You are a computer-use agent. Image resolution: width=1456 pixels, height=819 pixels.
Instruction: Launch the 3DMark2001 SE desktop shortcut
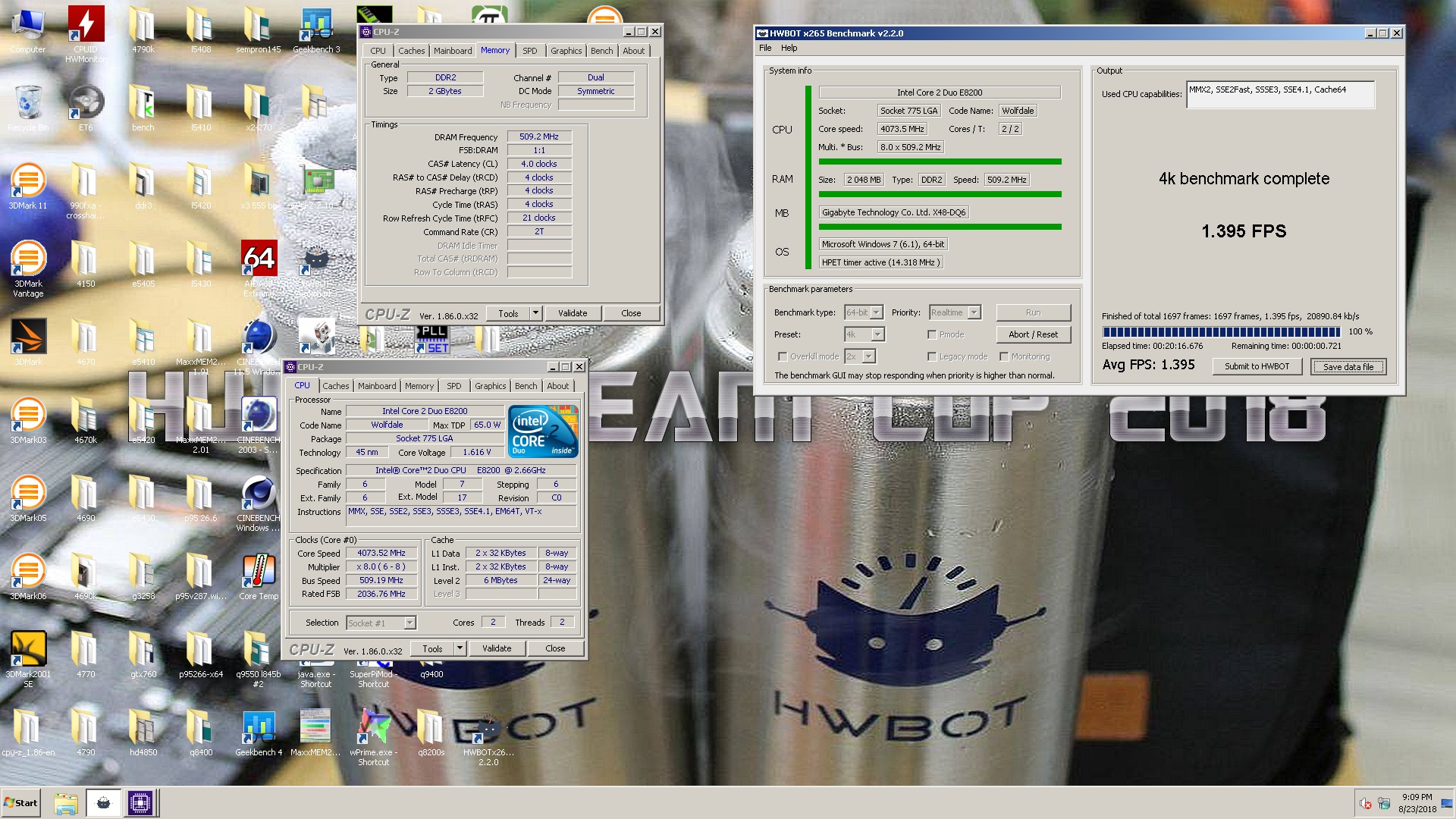pyautogui.click(x=28, y=659)
